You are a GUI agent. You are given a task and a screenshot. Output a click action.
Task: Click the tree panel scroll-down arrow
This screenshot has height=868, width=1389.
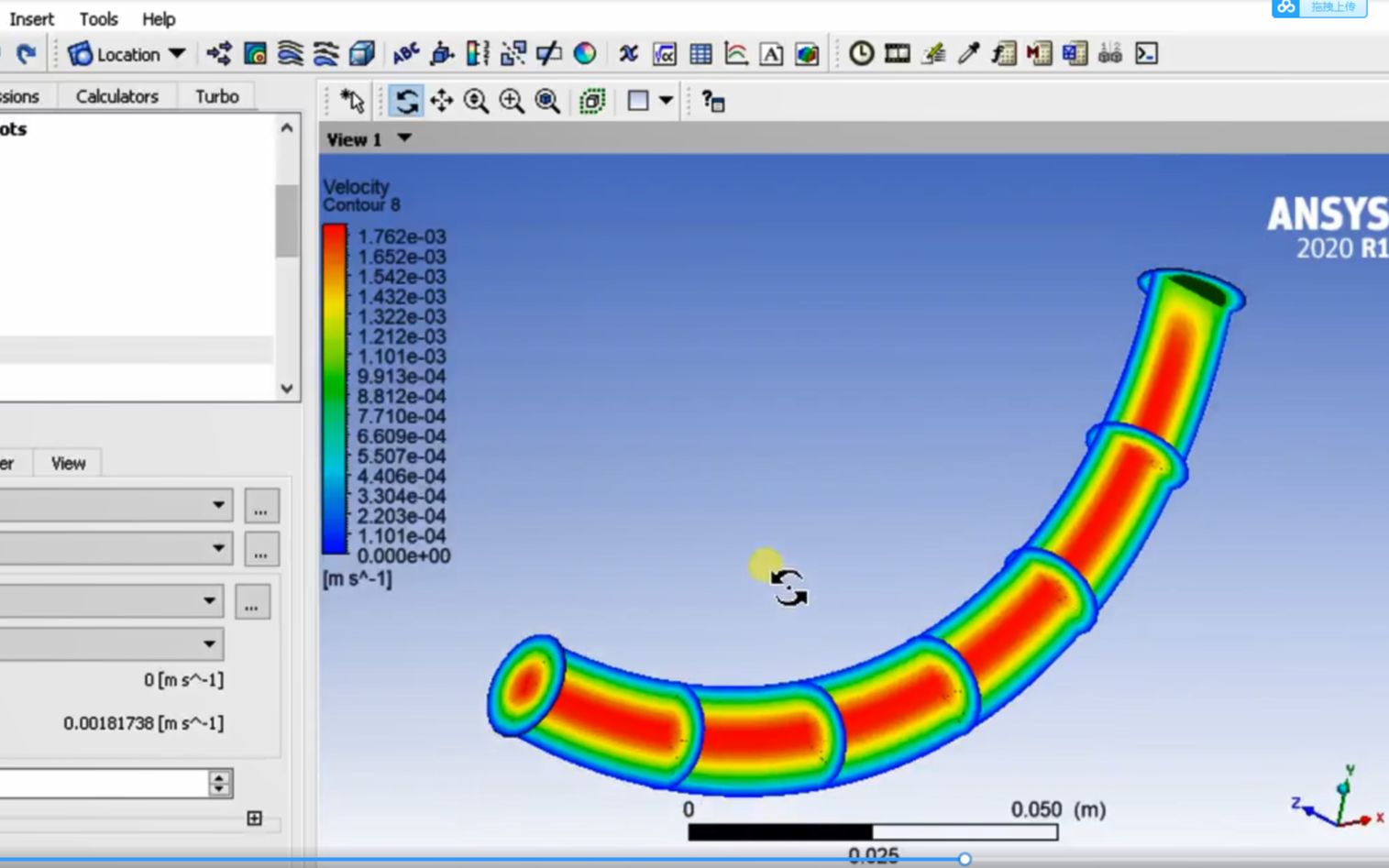(287, 389)
